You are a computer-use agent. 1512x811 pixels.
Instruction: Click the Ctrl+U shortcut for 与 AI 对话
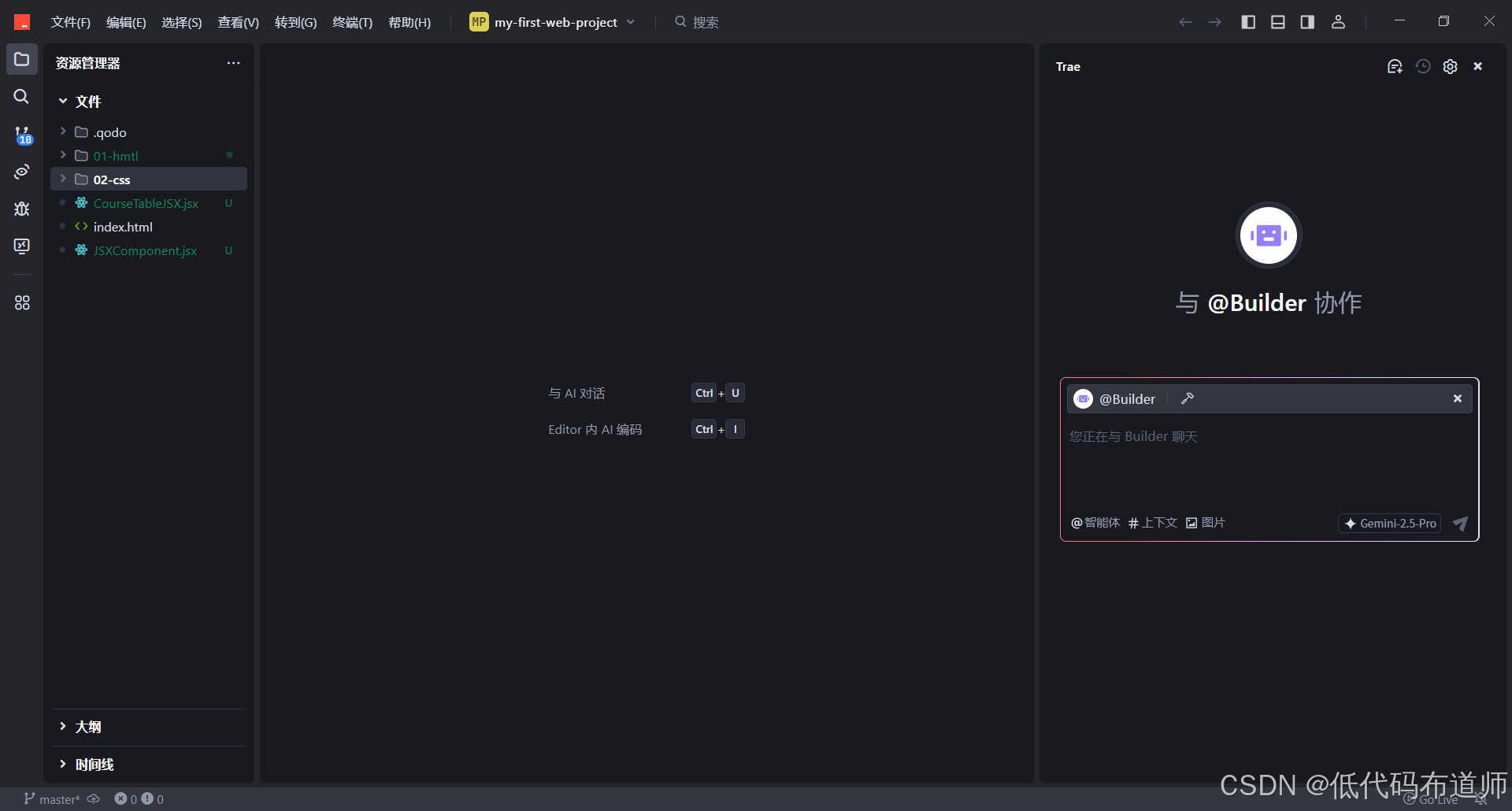click(717, 393)
